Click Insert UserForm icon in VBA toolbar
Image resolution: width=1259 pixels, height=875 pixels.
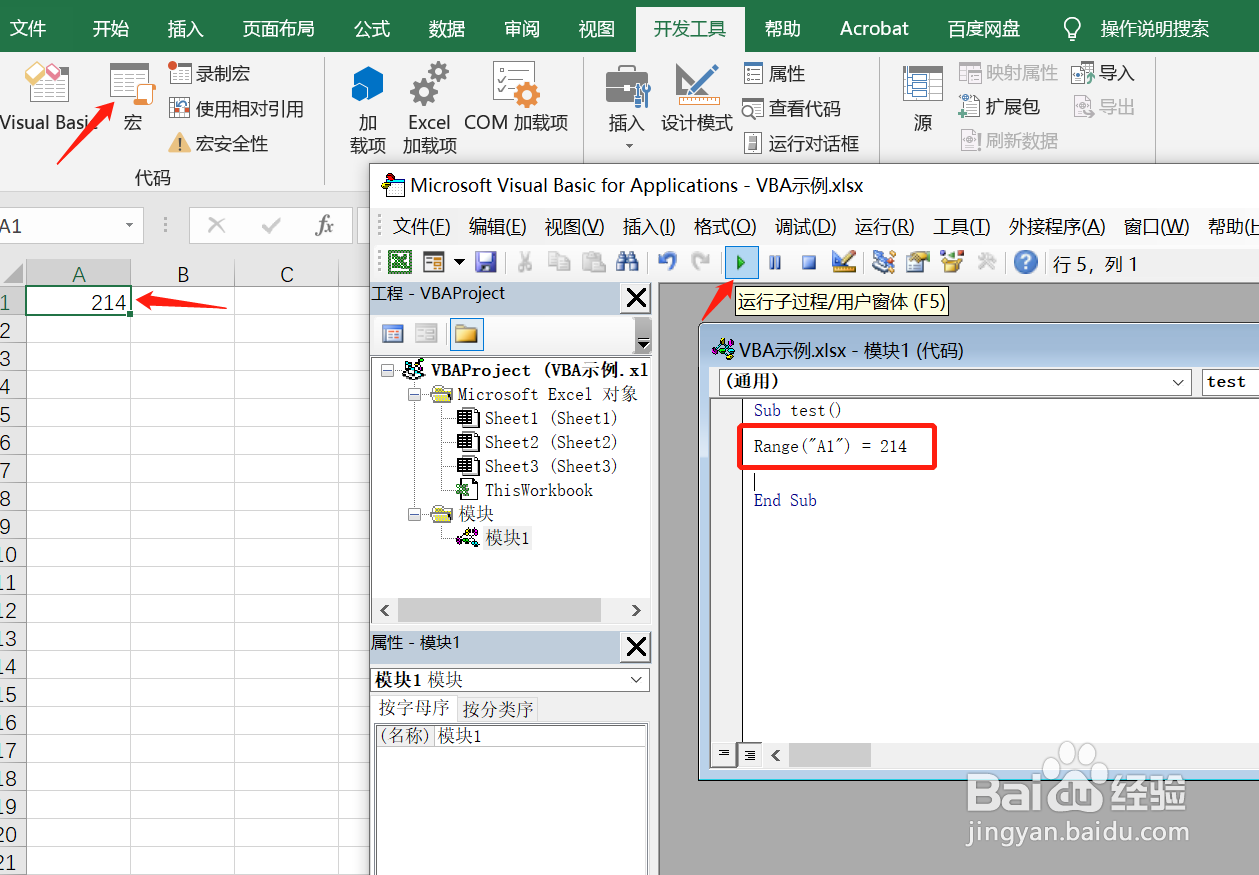(x=433, y=263)
